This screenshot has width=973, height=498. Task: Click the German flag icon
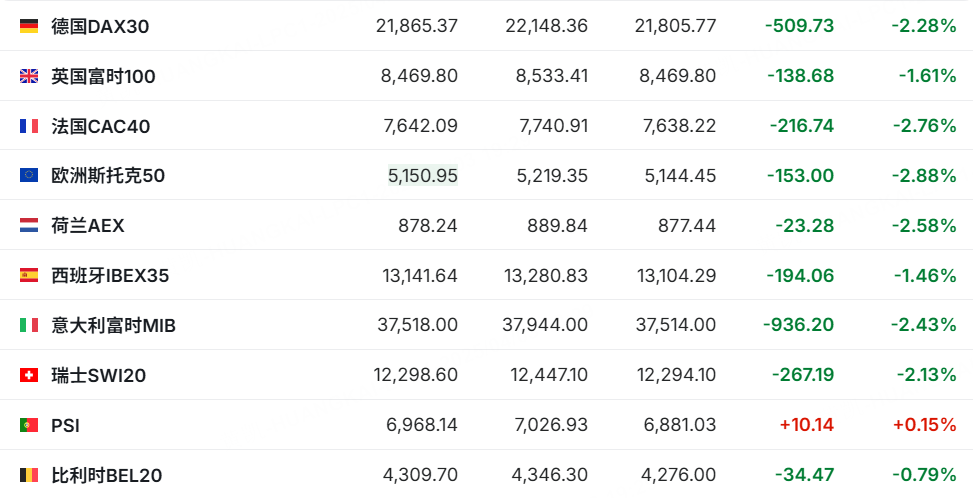(29, 26)
